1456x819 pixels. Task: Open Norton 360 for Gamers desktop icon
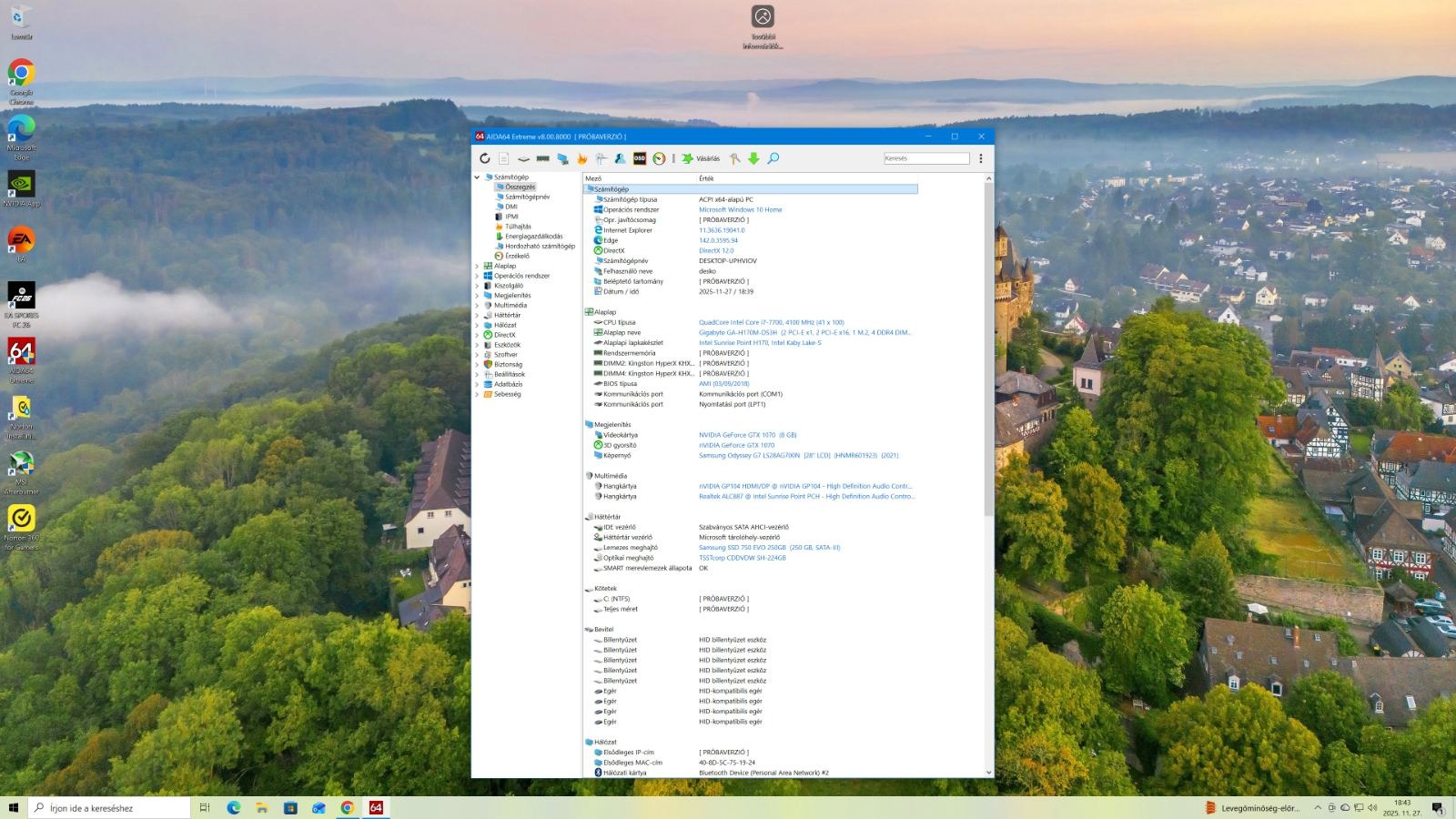21,527
